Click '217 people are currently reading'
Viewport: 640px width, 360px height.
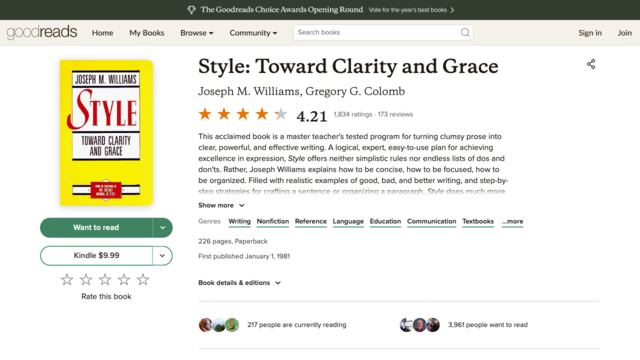coord(297,325)
